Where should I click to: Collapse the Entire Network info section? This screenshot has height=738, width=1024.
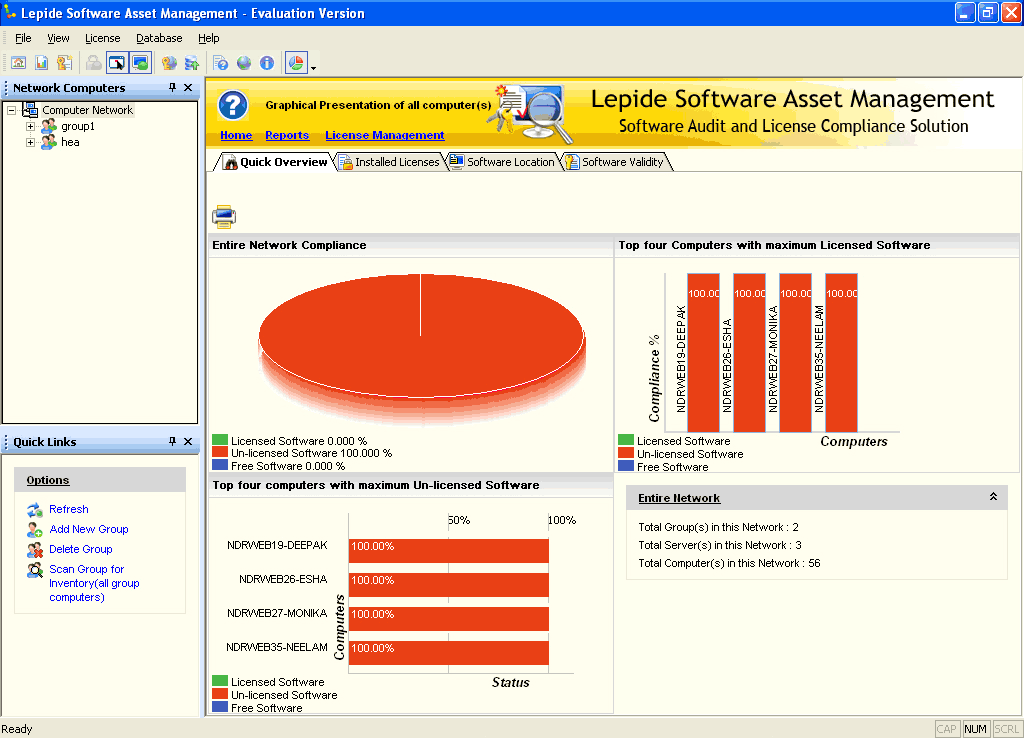point(993,497)
